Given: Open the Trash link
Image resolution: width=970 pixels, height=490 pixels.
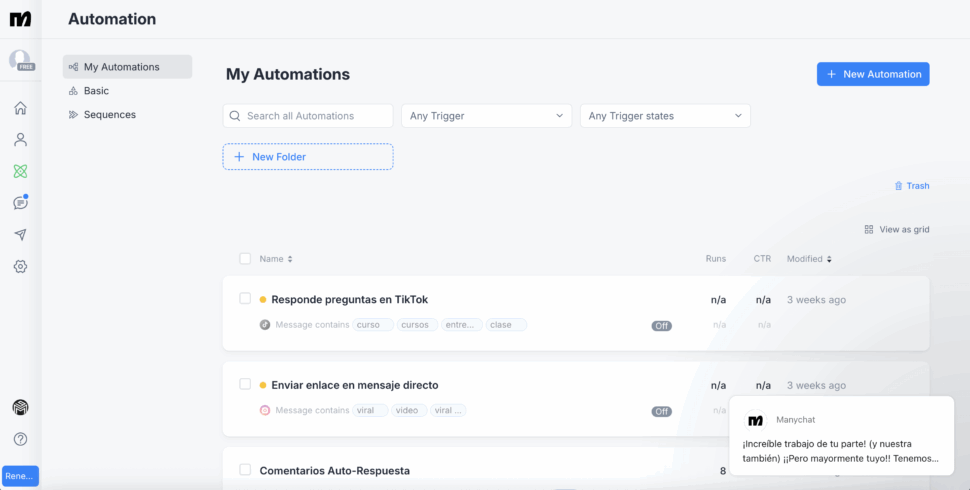Looking at the screenshot, I should pyautogui.click(x=912, y=186).
